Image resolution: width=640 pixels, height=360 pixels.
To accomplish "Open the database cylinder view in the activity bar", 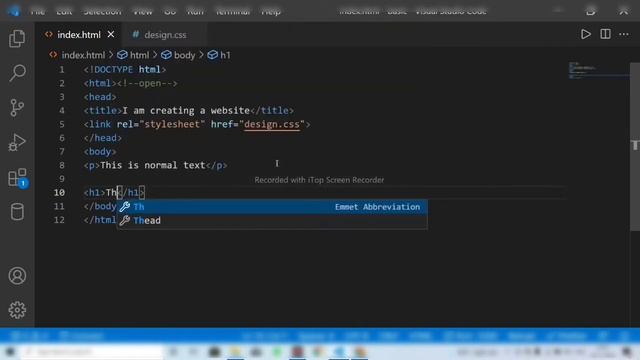I will [x=17, y=212].
